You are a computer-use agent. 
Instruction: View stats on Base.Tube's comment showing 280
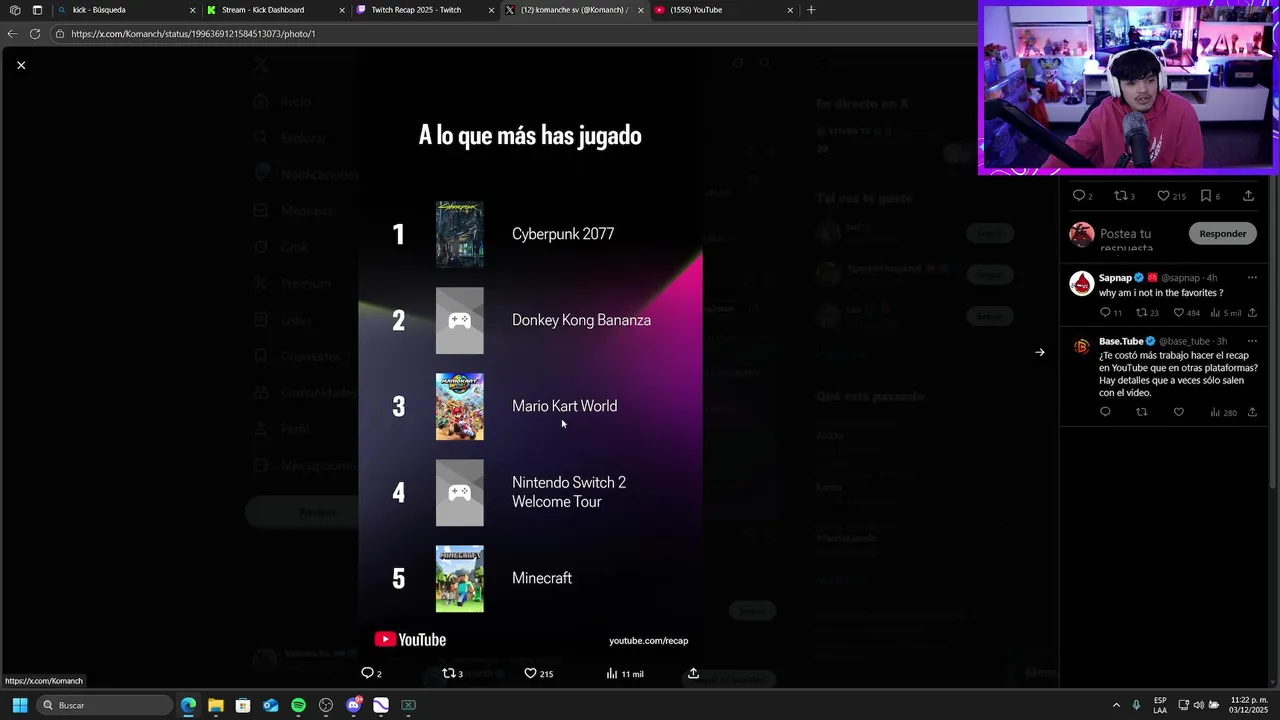tap(1223, 412)
